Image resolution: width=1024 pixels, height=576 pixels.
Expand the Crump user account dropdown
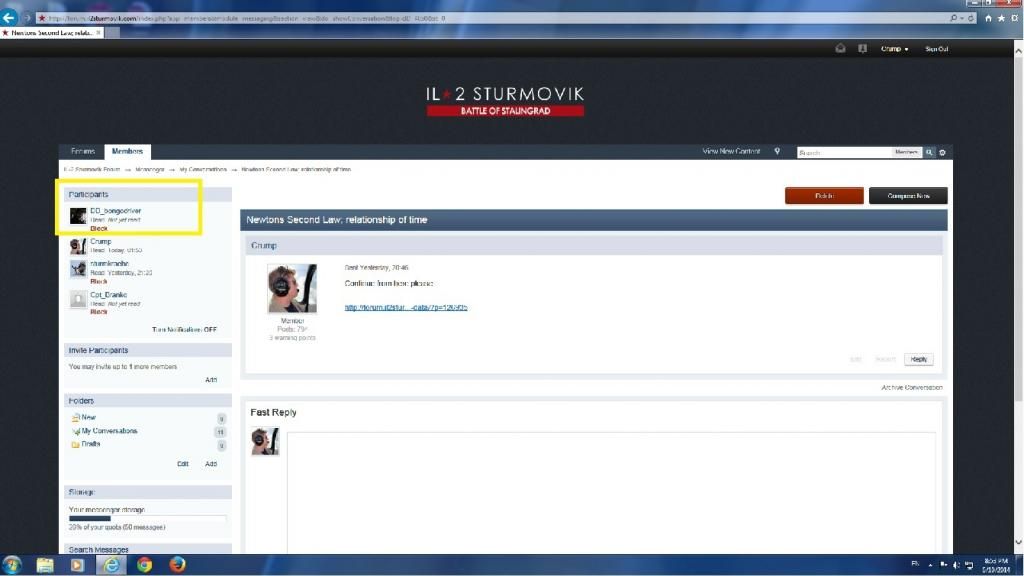tap(894, 48)
